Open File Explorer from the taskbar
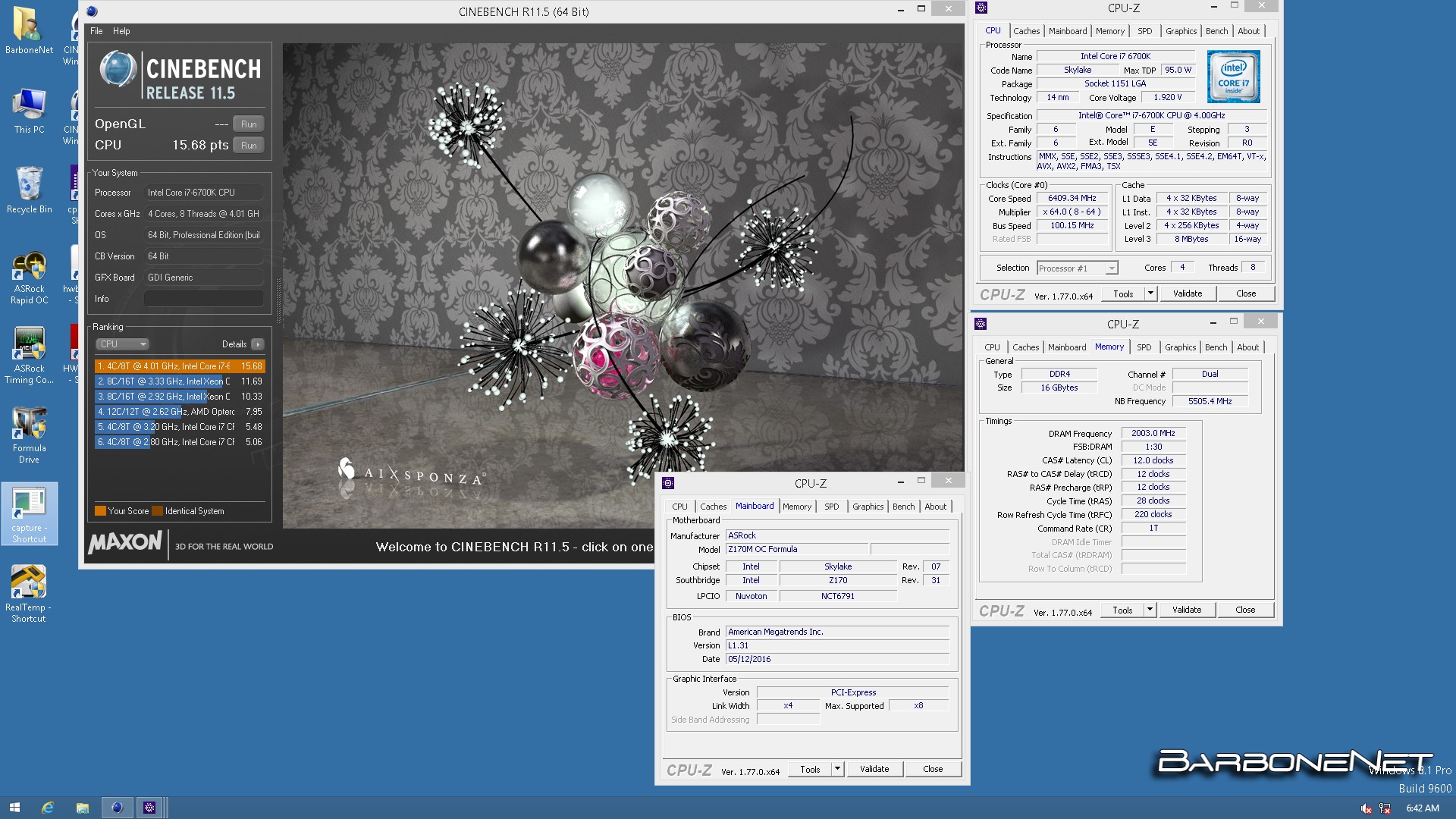 coord(83,808)
